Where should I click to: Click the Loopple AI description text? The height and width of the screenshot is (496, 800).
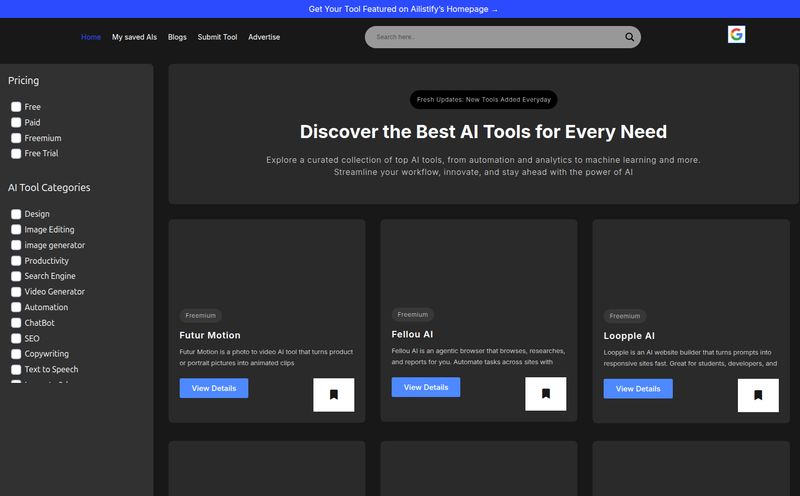690,358
